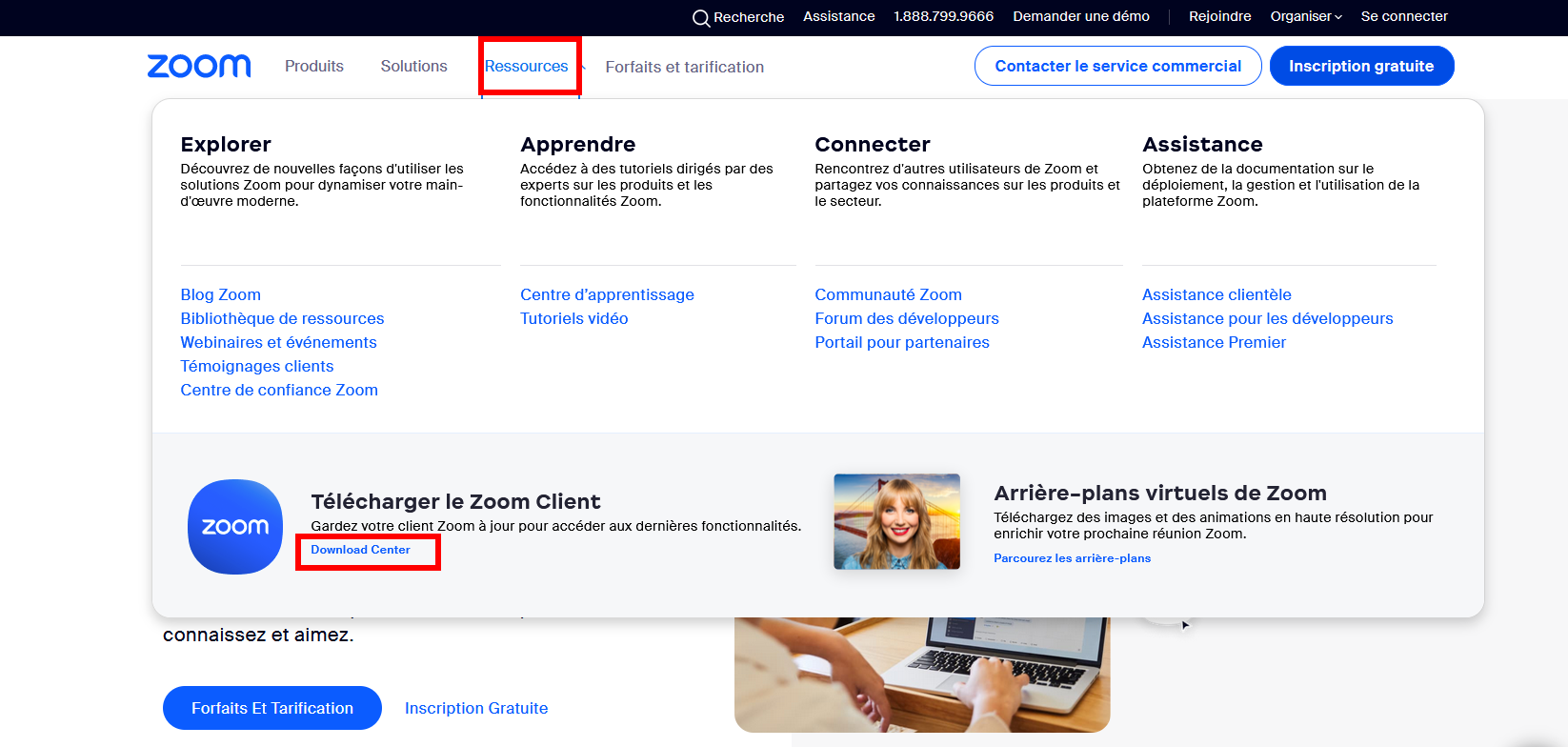The height and width of the screenshot is (747, 1568).
Task: Click the Zoom Client app icon
Action: tap(235, 526)
